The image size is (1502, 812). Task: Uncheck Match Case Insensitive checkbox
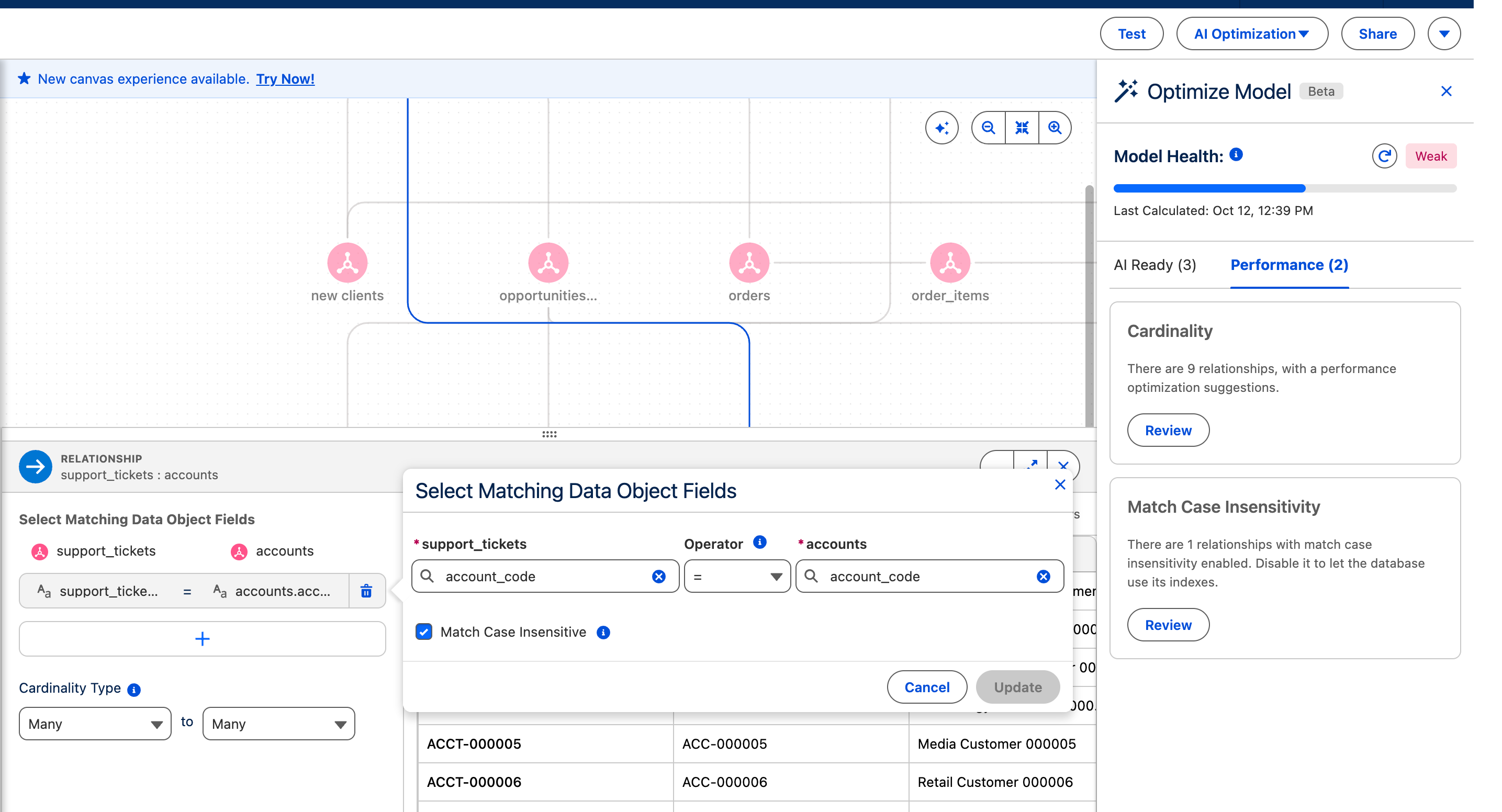click(424, 632)
